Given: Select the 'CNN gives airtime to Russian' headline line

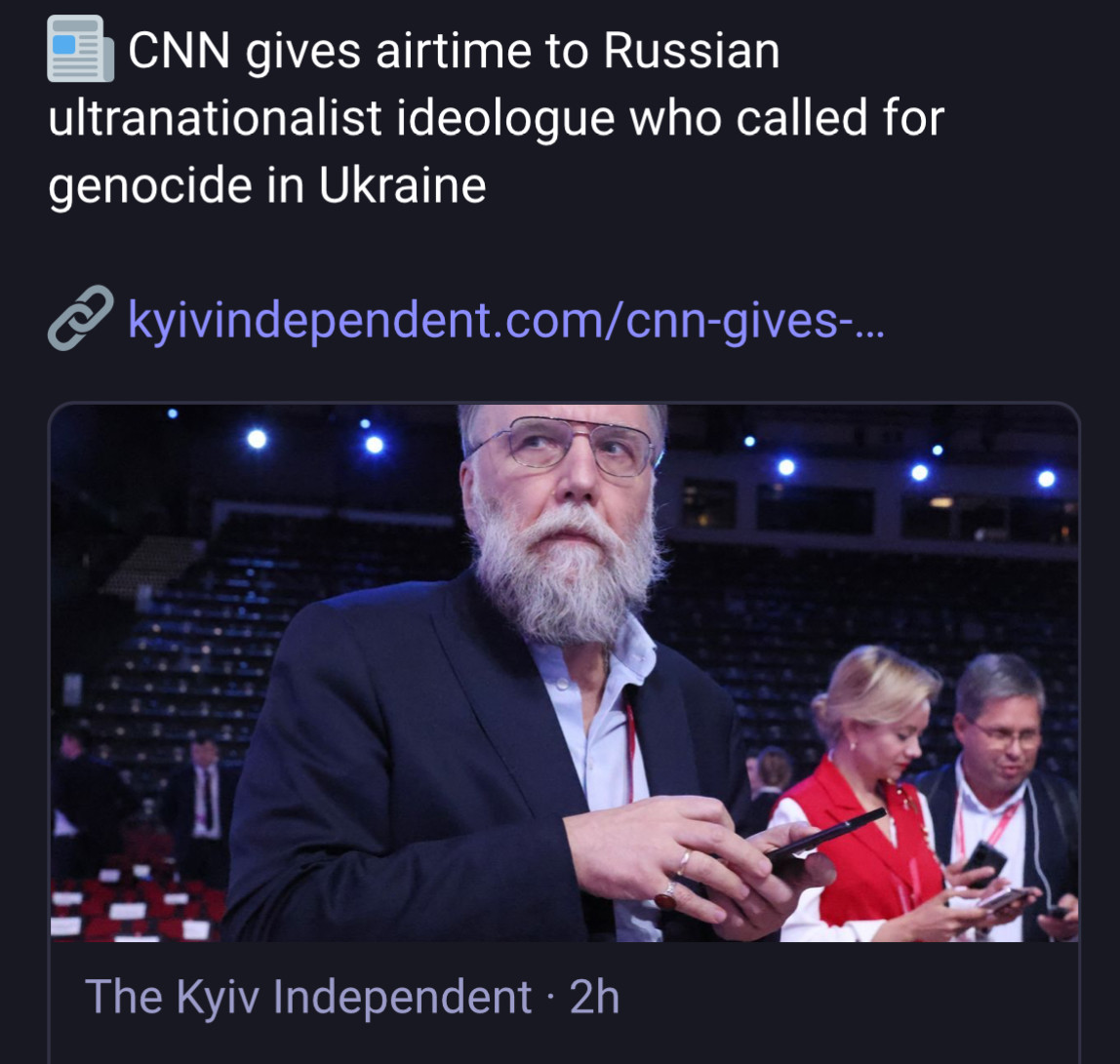Looking at the screenshot, I should 454,52.
